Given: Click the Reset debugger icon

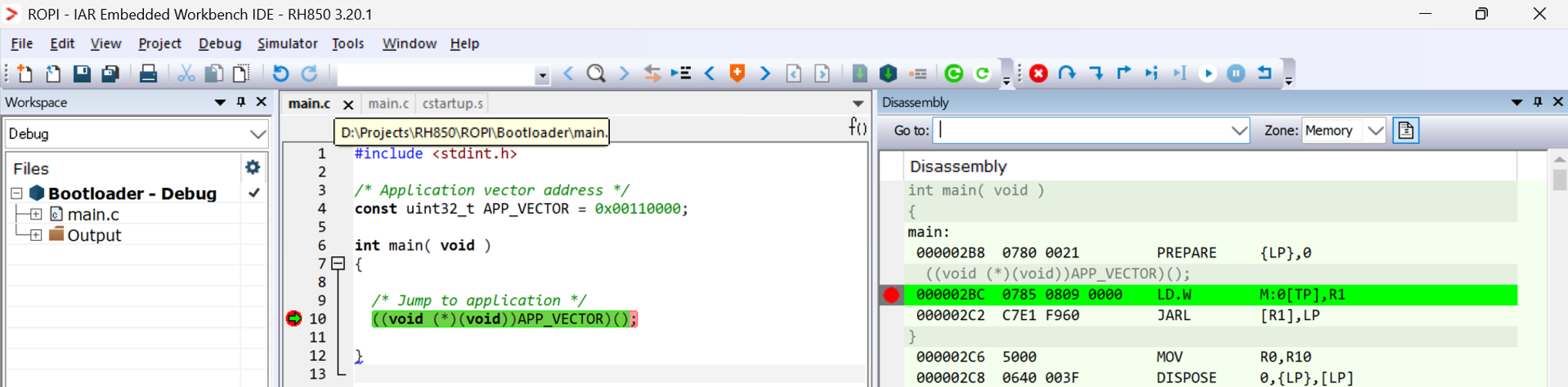Looking at the screenshot, I should 1265,73.
